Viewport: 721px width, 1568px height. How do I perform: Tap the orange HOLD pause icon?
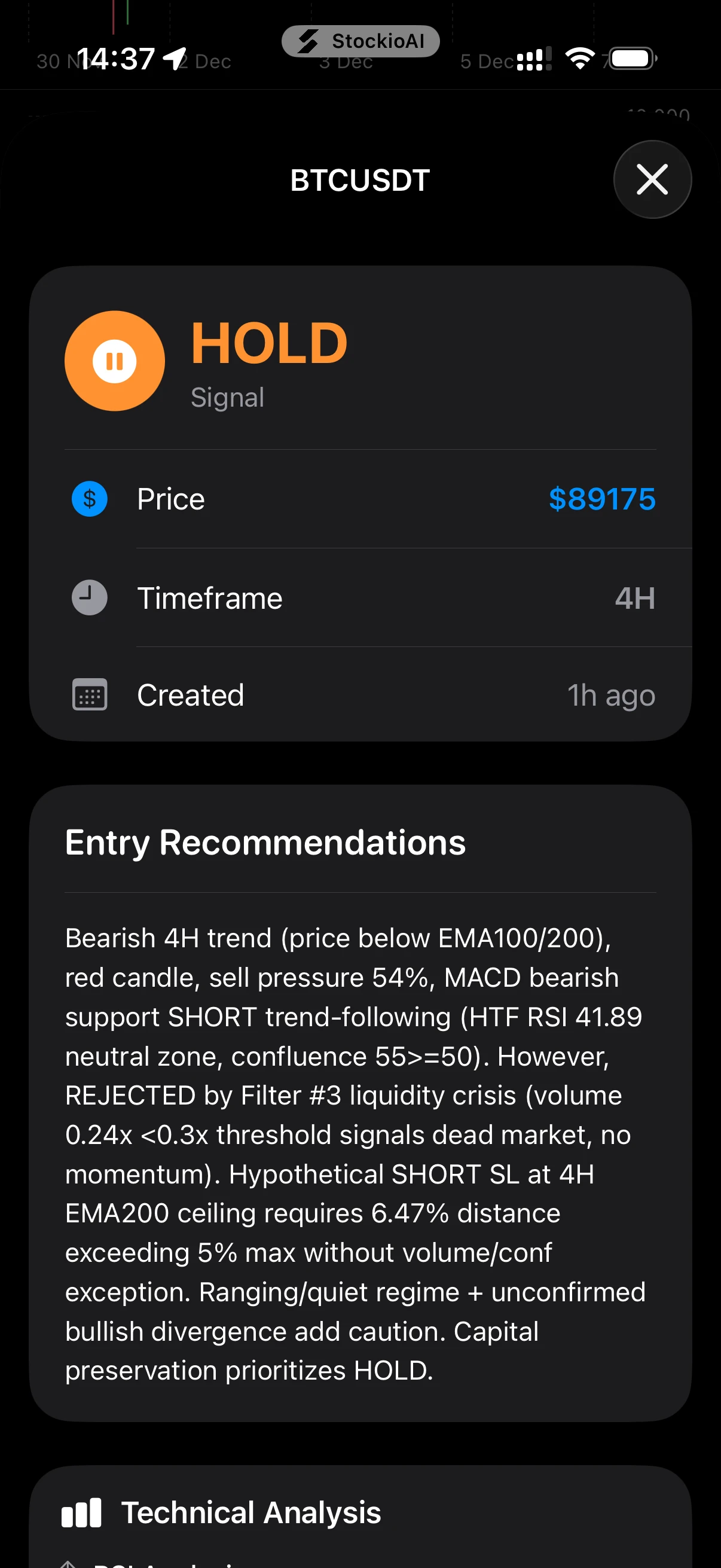(x=114, y=361)
